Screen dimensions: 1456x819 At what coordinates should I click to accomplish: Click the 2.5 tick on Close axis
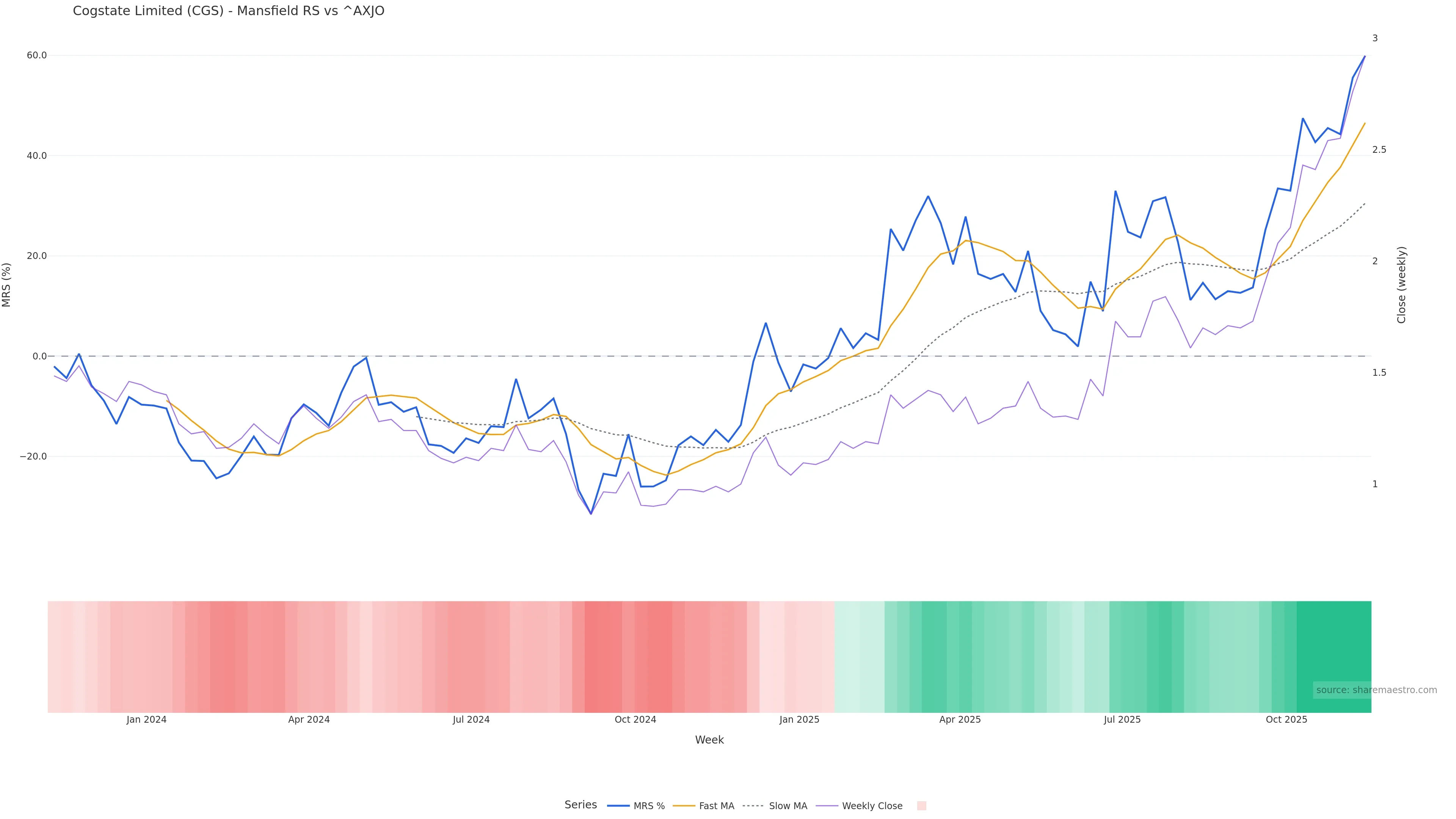click(1379, 150)
